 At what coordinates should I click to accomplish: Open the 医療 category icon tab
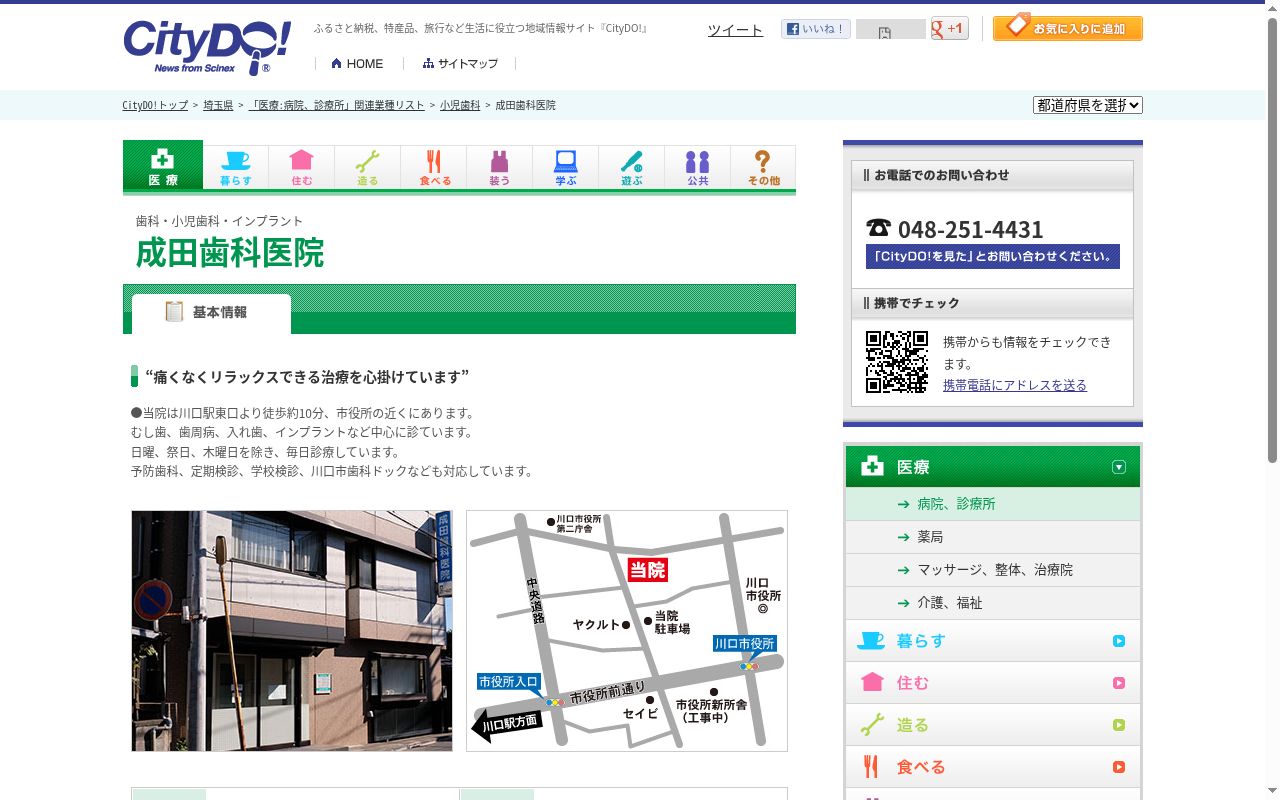(163, 165)
